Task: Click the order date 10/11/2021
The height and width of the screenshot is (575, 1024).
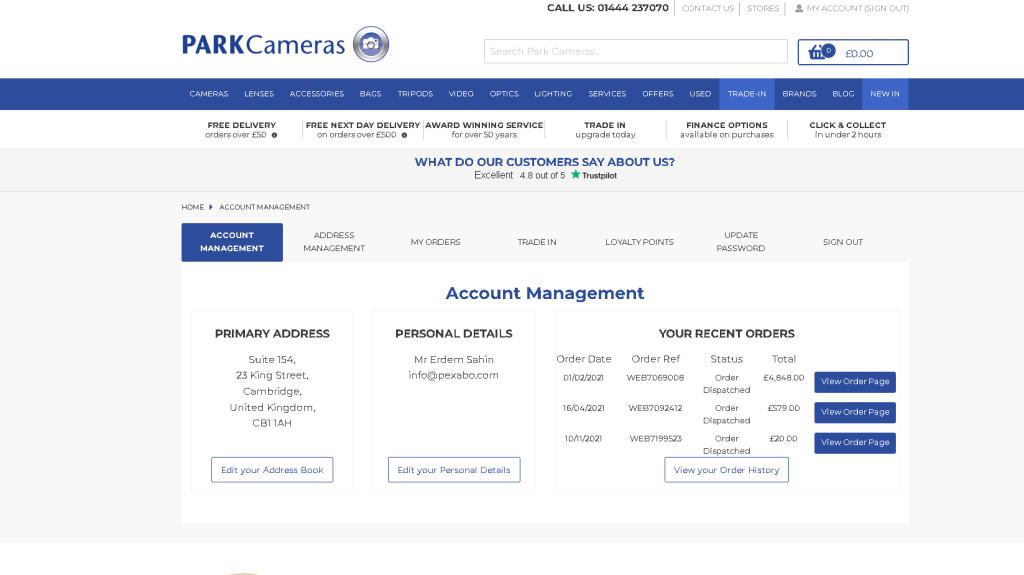Action: pyautogui.click(x=583, y=438)
